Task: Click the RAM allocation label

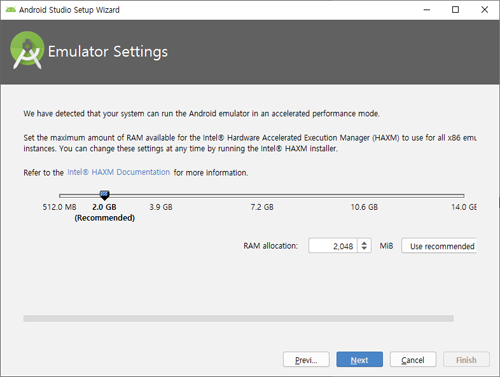Action: [270, 246]
